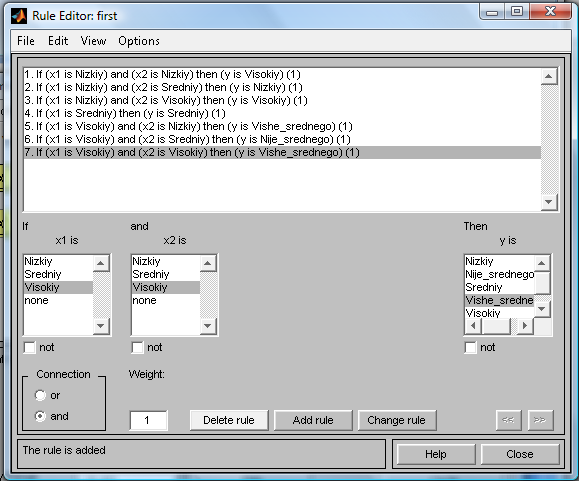
Task: Click the << shift left button
Action: (x=508, y=420)
